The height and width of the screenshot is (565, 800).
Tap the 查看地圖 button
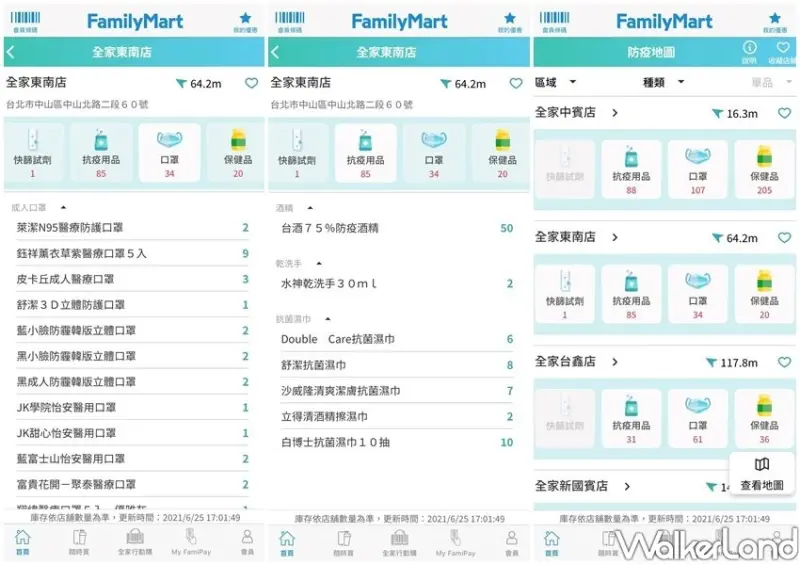point(762,474)
